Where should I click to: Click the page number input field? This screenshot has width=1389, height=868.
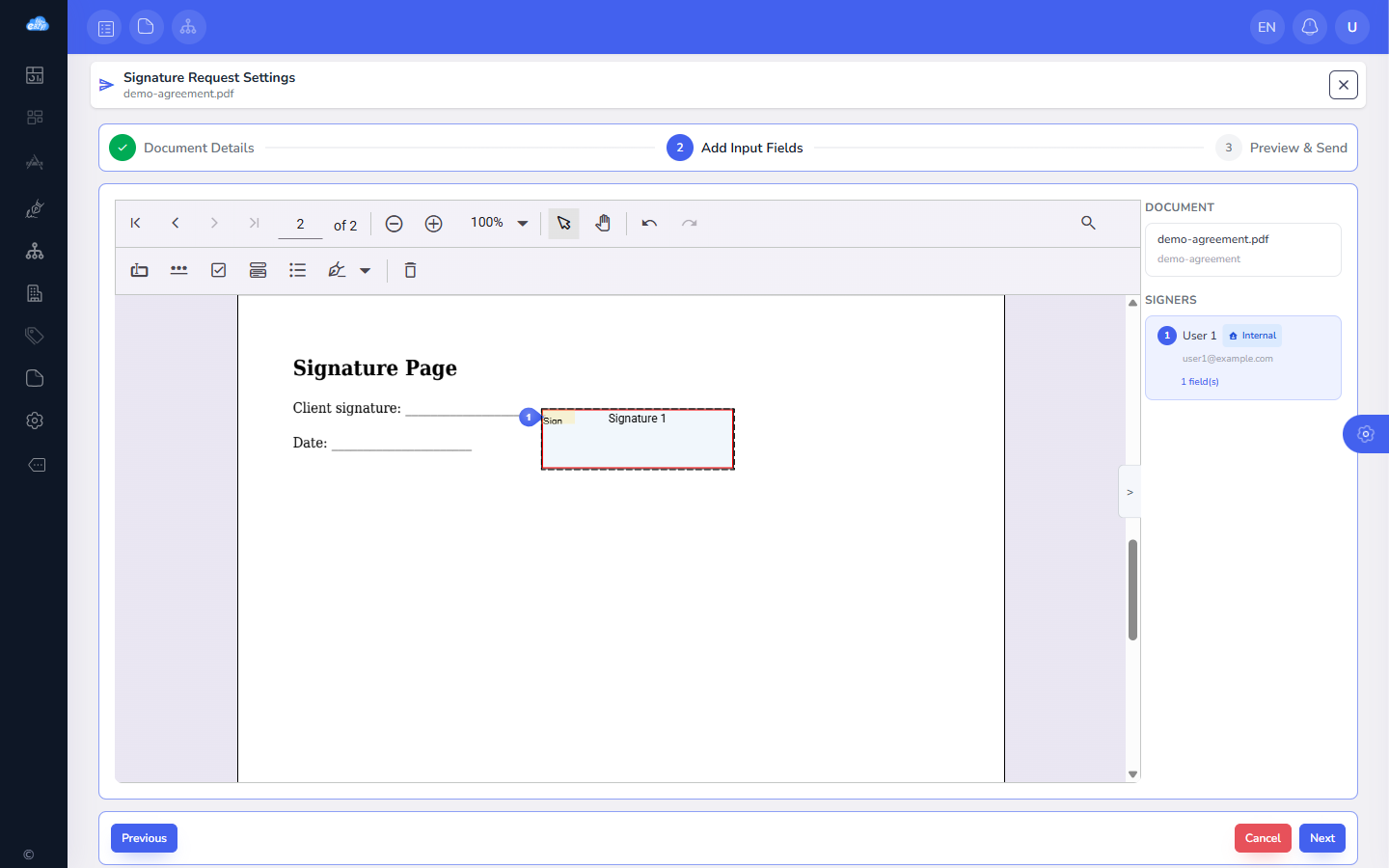coord(300,225)
